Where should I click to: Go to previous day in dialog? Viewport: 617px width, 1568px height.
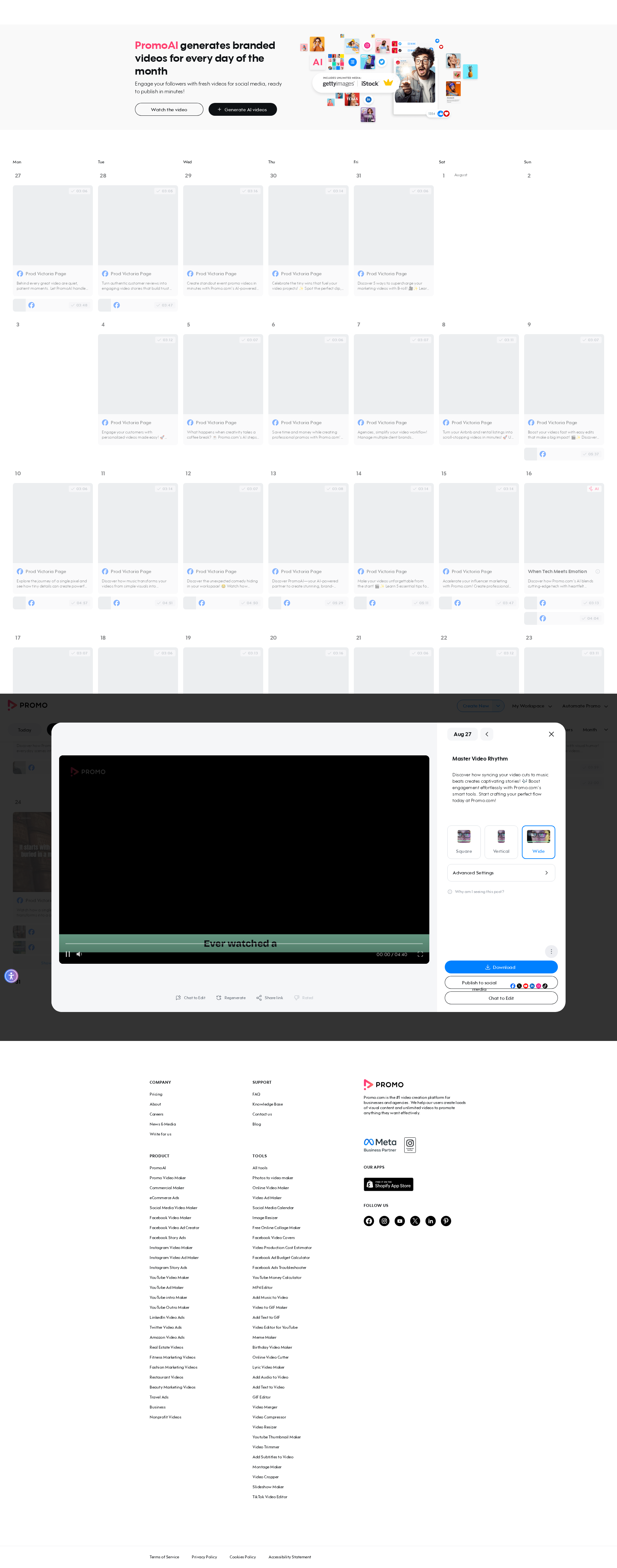tap(487, 734)
